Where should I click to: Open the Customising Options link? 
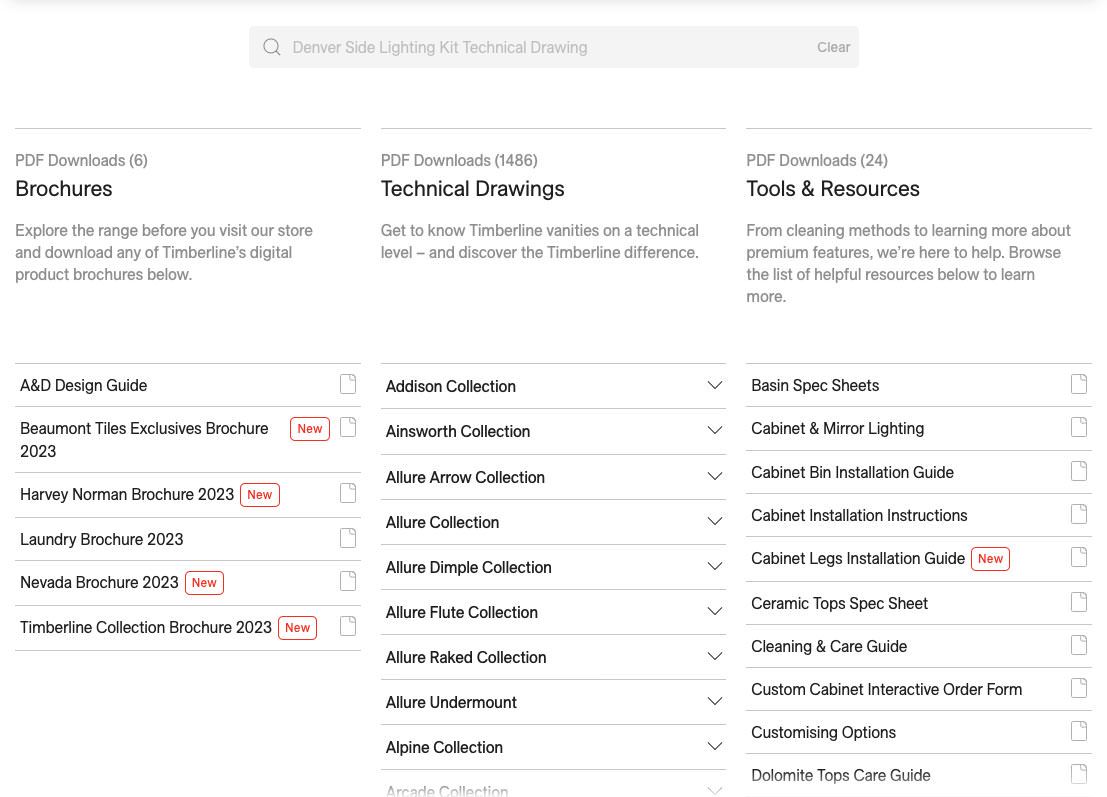pyautogui.click(x=823, y=733)
